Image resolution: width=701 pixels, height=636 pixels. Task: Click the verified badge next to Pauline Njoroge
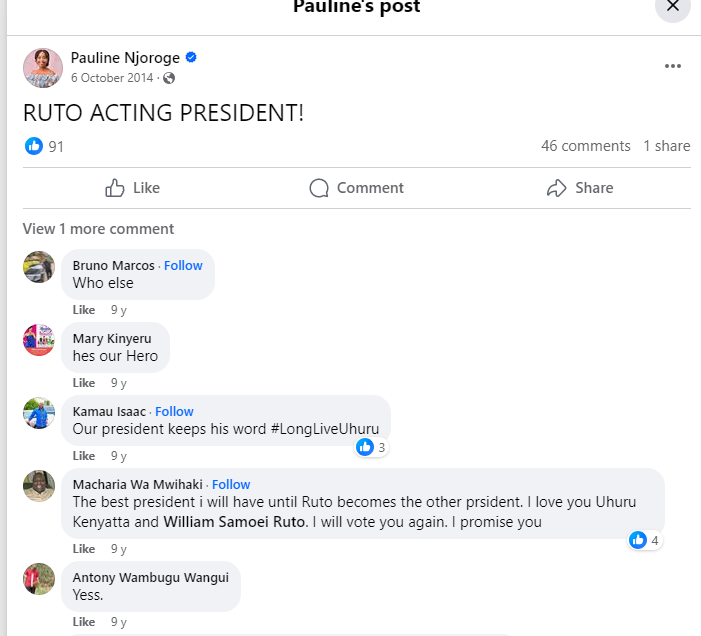tap(191, 58)
